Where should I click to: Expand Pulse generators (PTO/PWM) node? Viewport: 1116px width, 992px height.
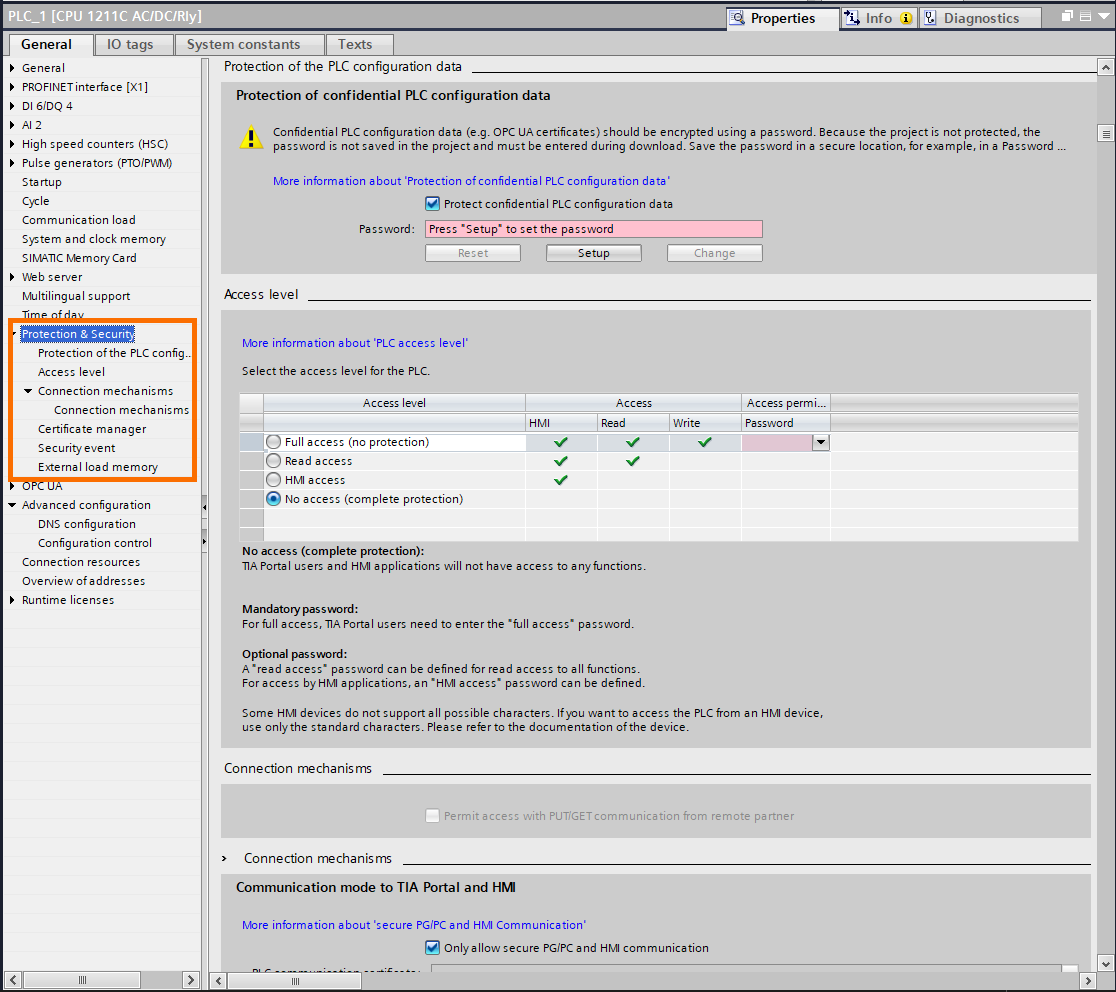pyautogui.click(x=12, y=163)
